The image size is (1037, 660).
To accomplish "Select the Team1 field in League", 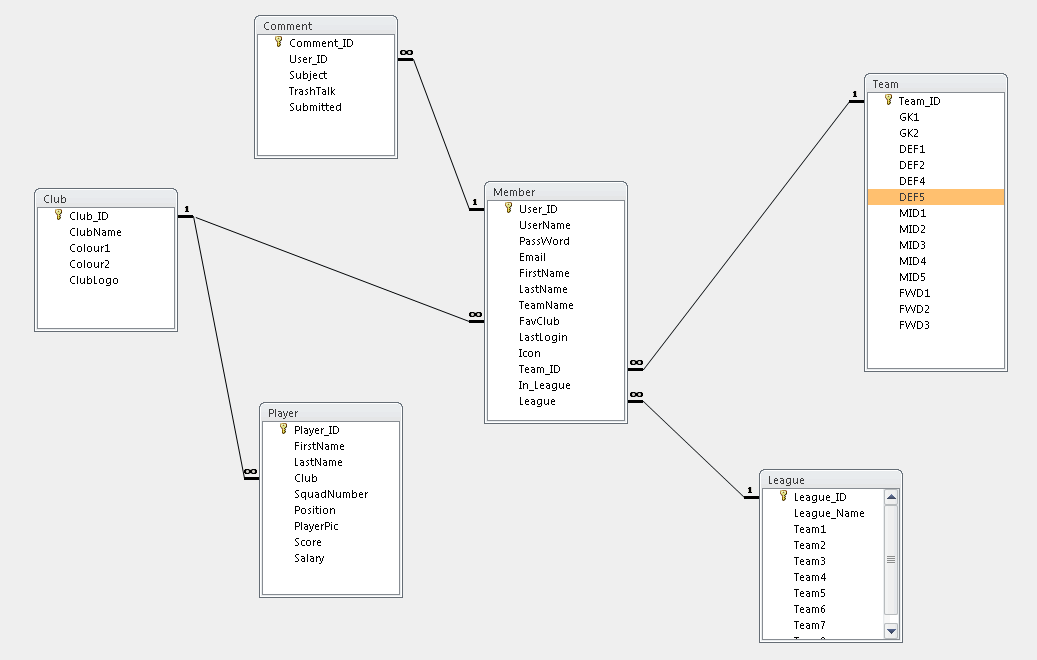I will [810, 529].
